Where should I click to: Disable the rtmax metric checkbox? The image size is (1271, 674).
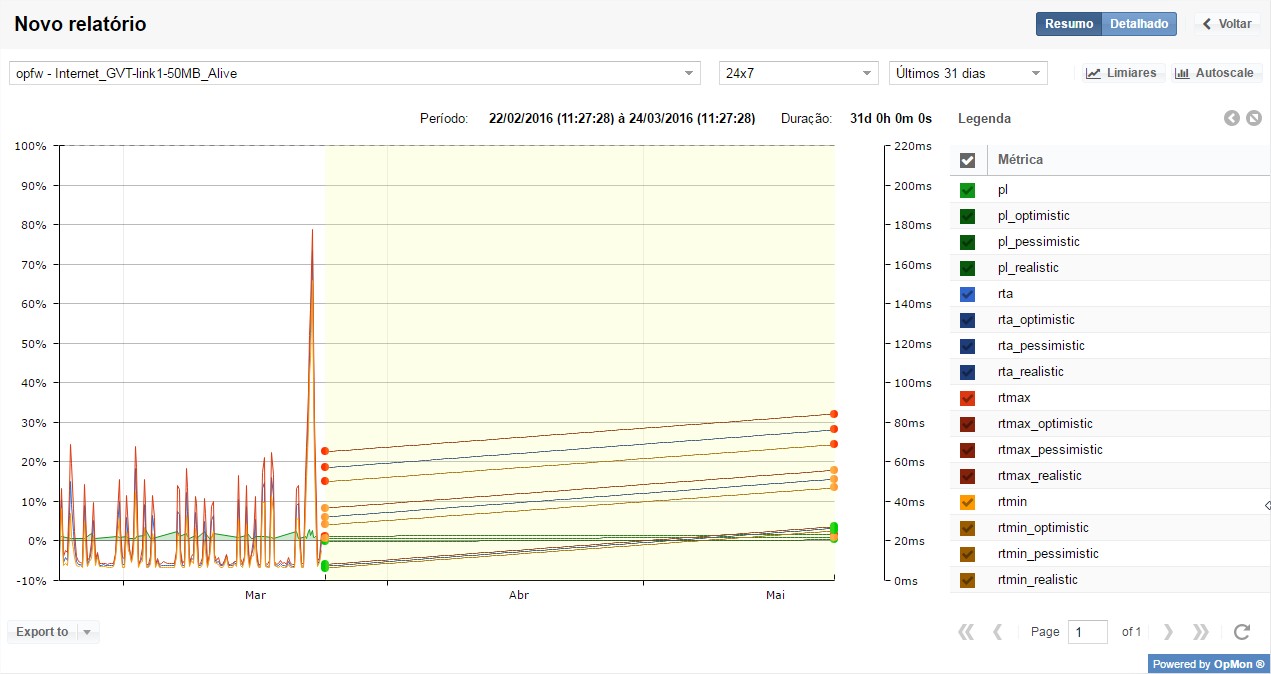click(x=967, y=398)
